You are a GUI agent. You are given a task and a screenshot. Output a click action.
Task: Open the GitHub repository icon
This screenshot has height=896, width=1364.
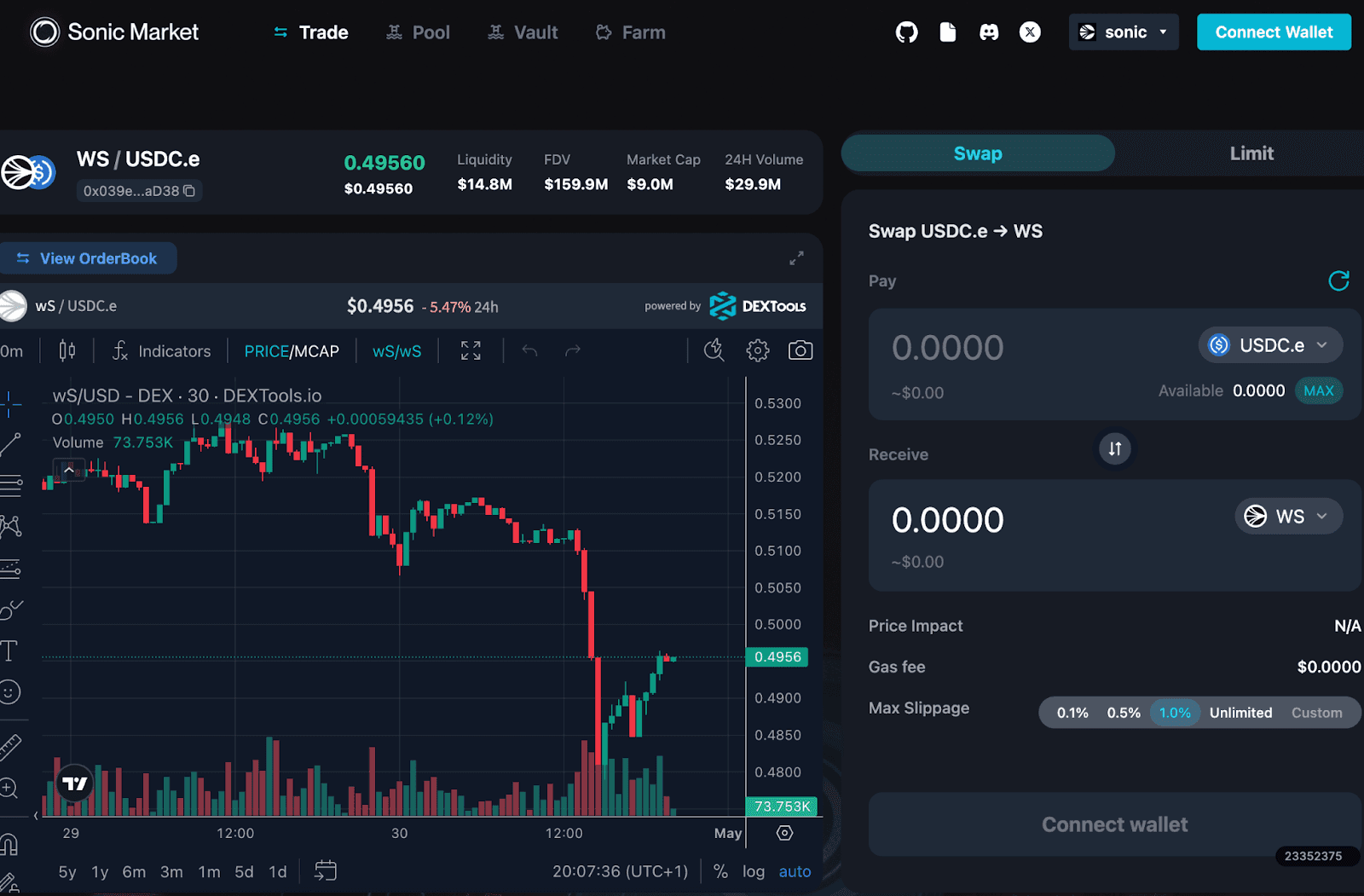(907, 32)
